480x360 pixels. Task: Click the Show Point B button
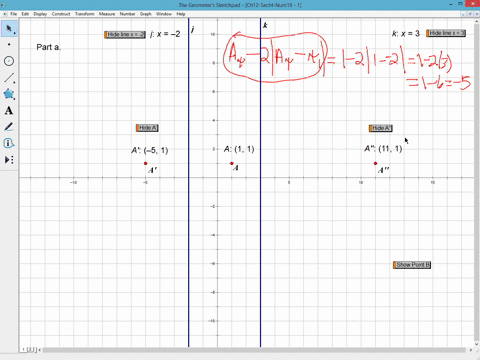[412, 265]
